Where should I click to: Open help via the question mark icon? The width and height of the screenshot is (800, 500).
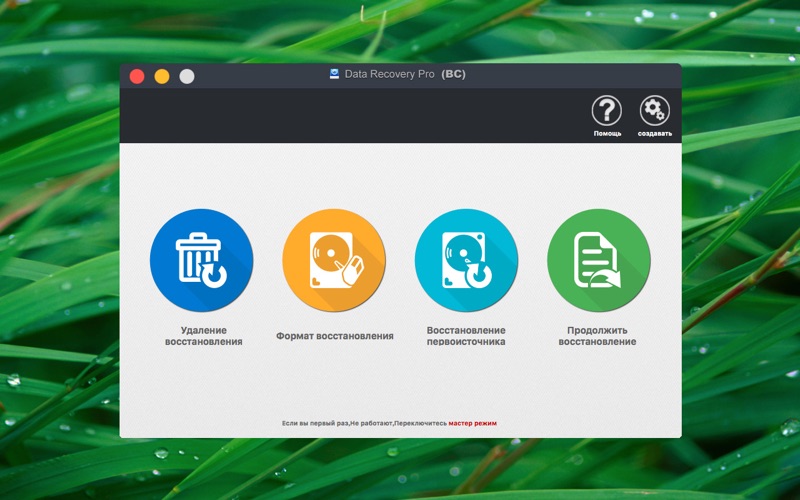[x=607, y=110]
